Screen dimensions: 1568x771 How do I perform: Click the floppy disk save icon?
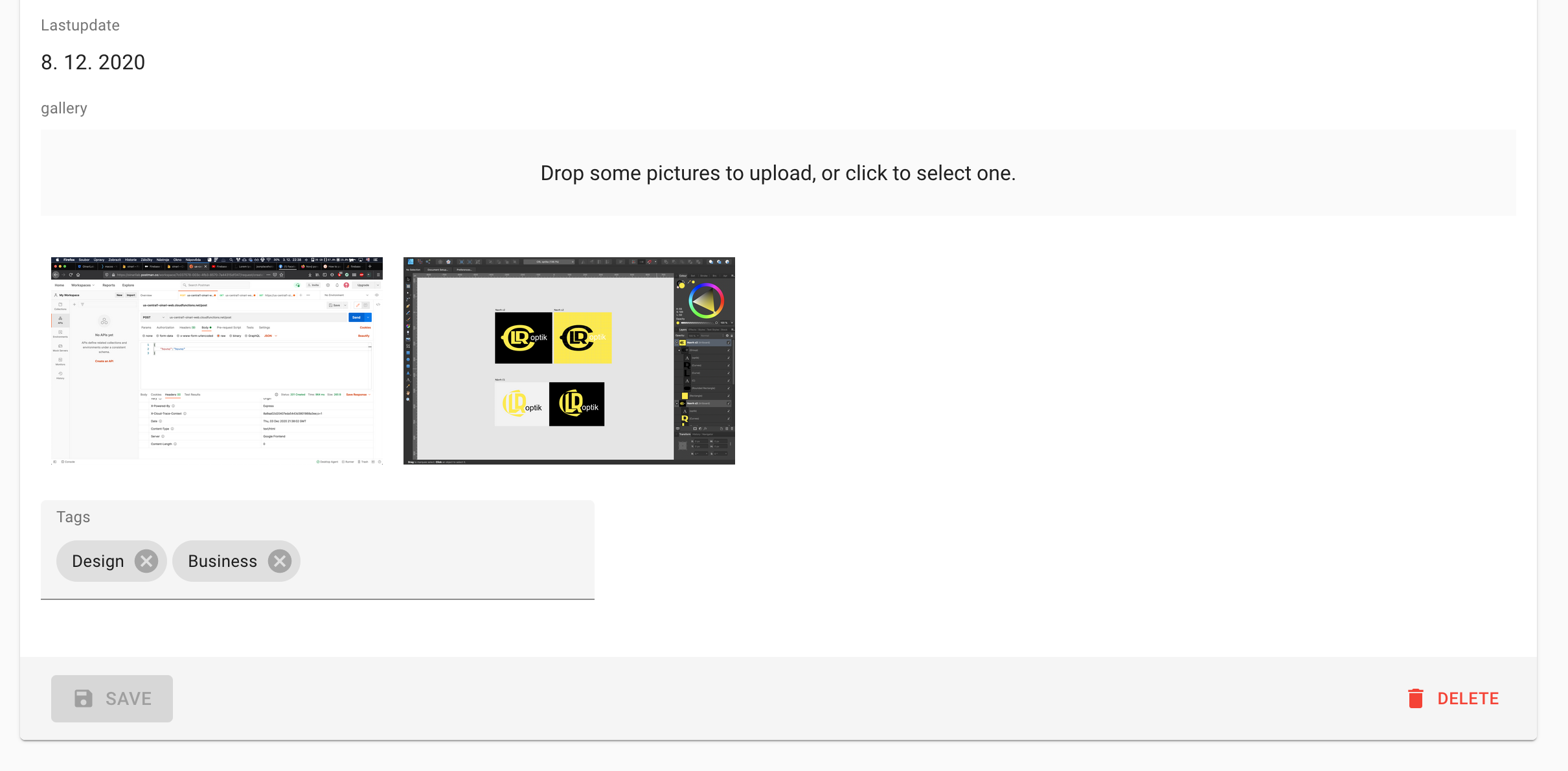[x=84, y=698]
